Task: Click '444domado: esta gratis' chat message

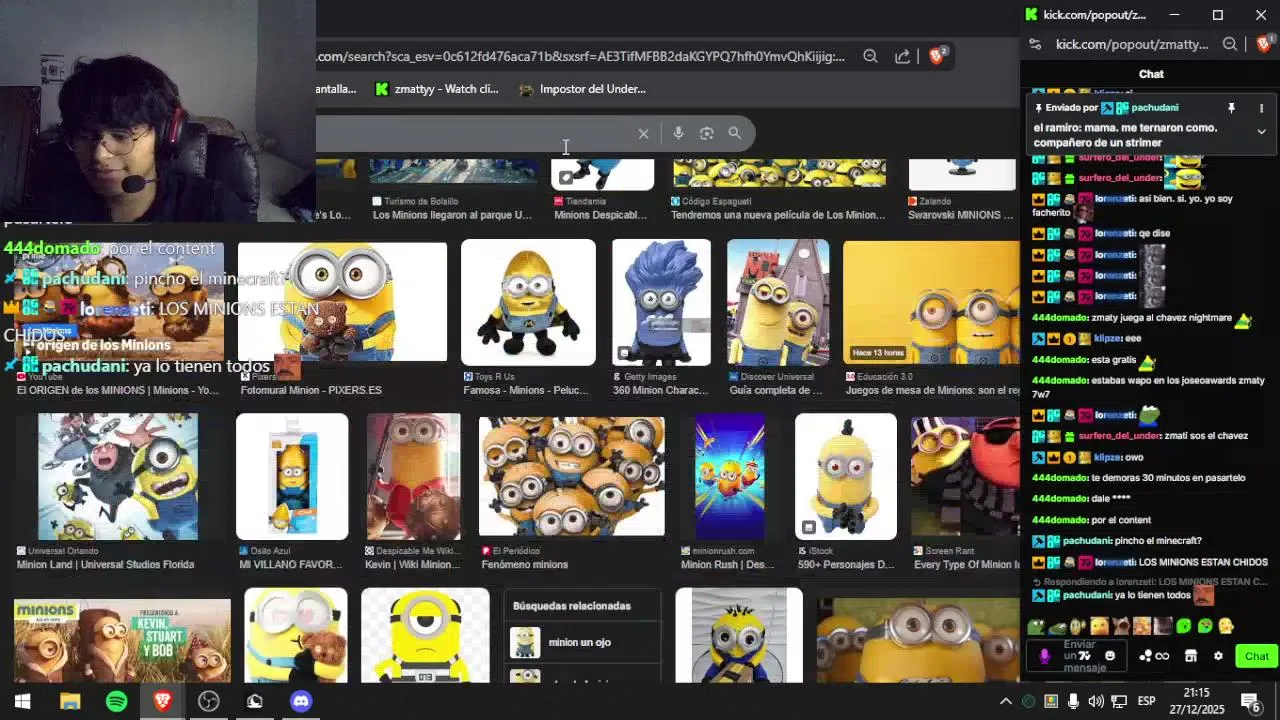Action: pyautogui.click(x=1095, y=360)
